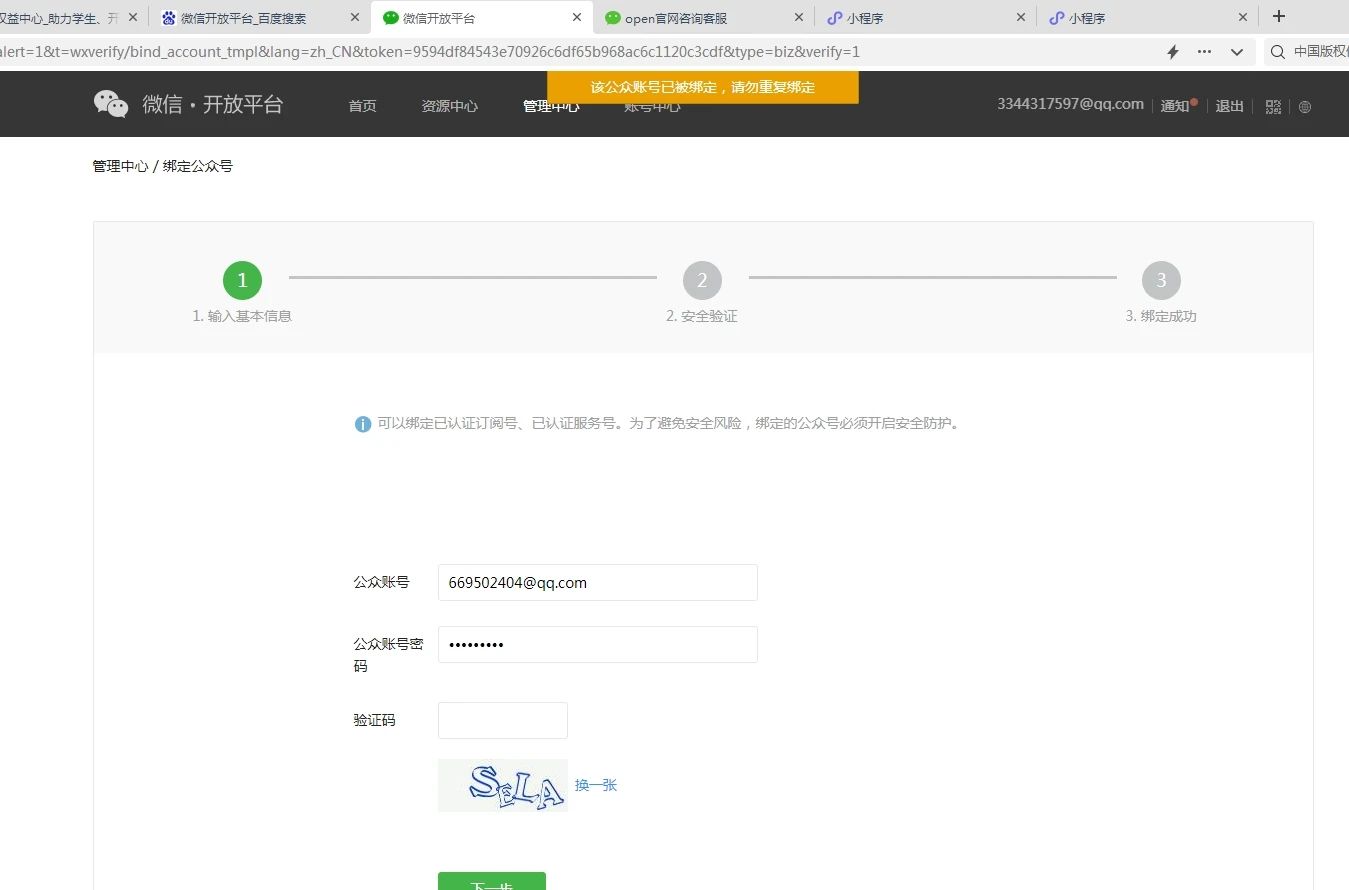Click step 2 circle 安全验证

point(702,281)
